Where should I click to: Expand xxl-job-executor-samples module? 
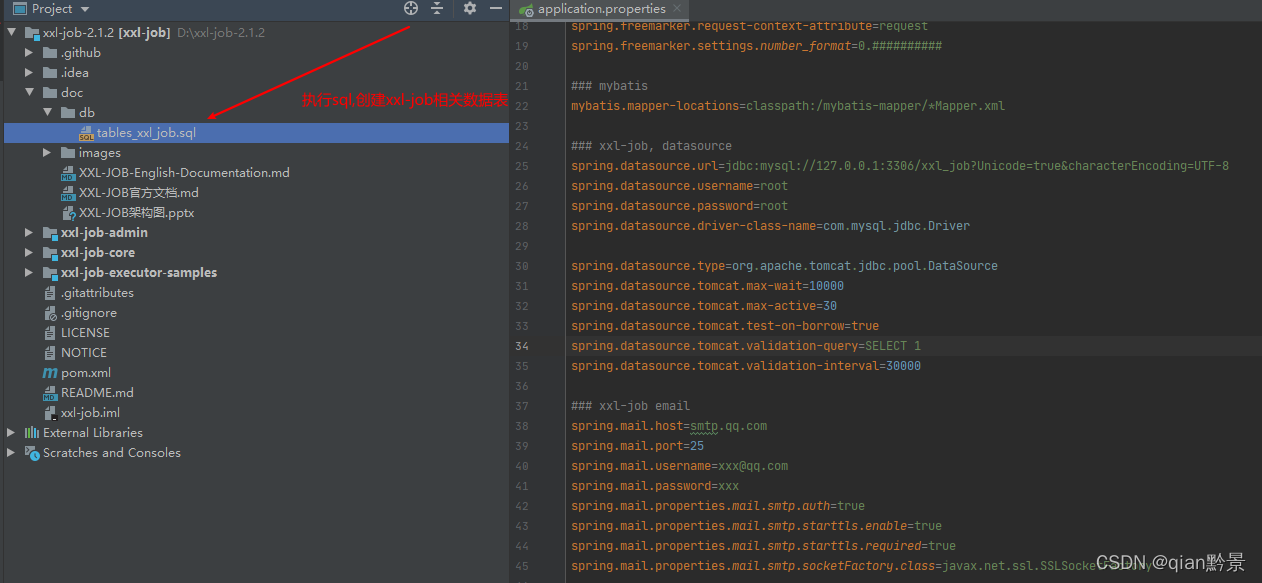tap(30, 273)
